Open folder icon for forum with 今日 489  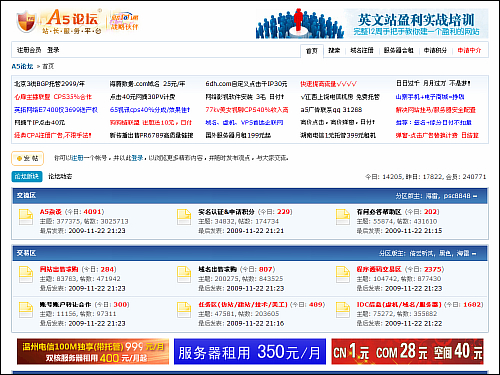pos(184,310)
